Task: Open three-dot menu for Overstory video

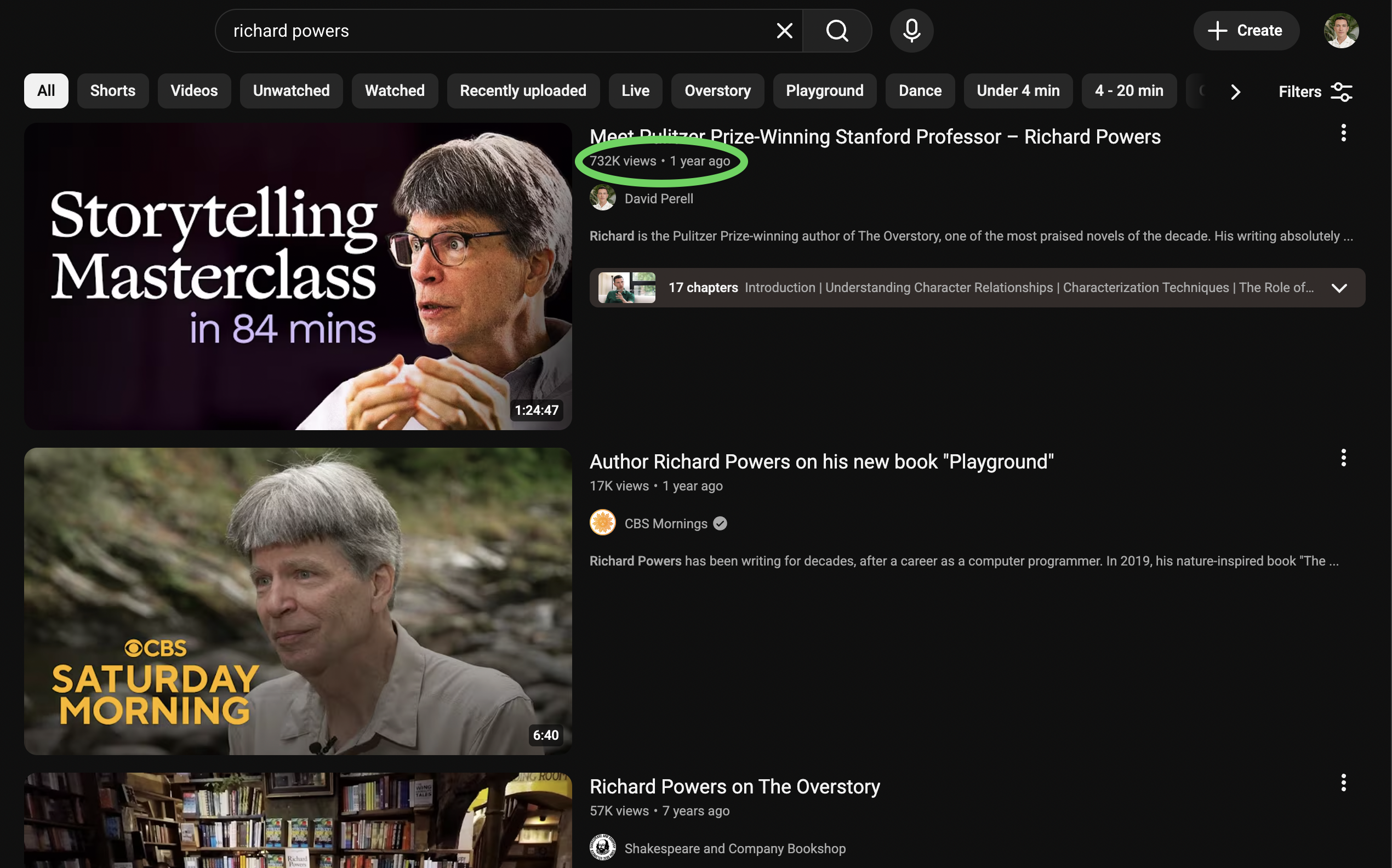Action: coord(1343,783)
